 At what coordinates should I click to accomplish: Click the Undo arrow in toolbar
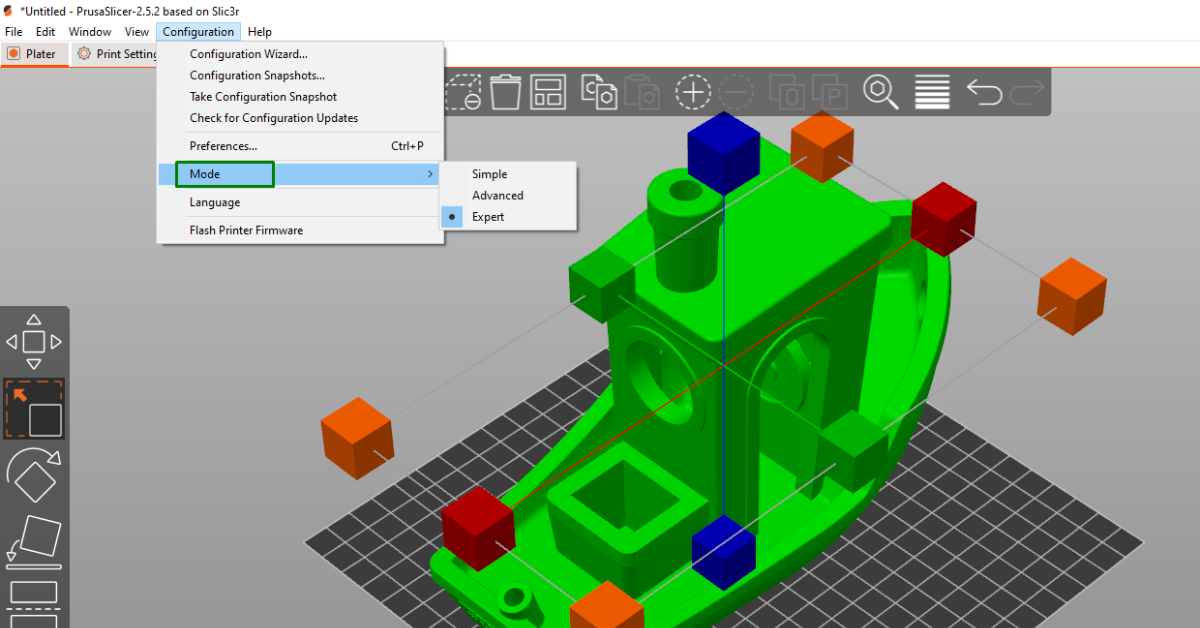984,92
